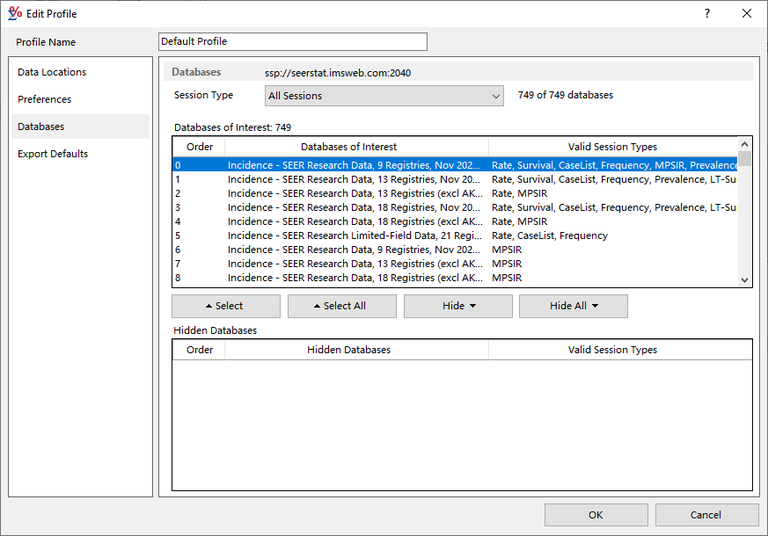Click the help question mark button

point(707,14)
